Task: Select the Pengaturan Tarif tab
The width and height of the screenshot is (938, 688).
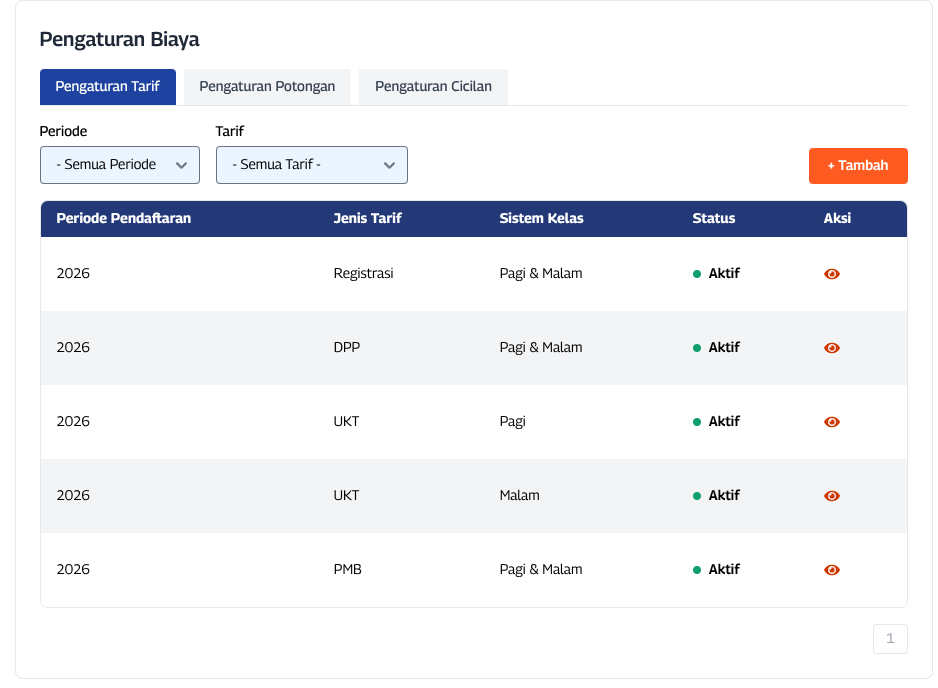Action: point(108,87)
